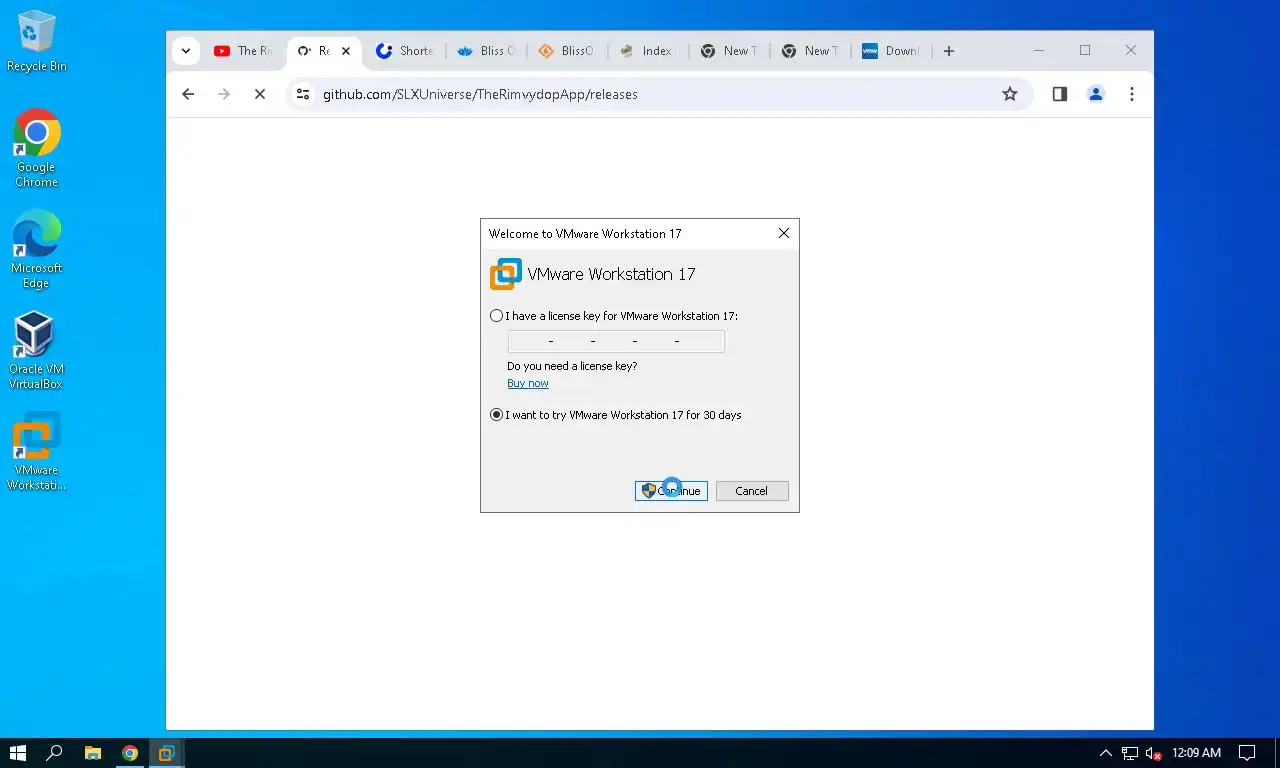Image resolution: width=1280 pixels, height=768 pixels.
Task: Switch to the second New Tab
Action: tap(810, 51)
